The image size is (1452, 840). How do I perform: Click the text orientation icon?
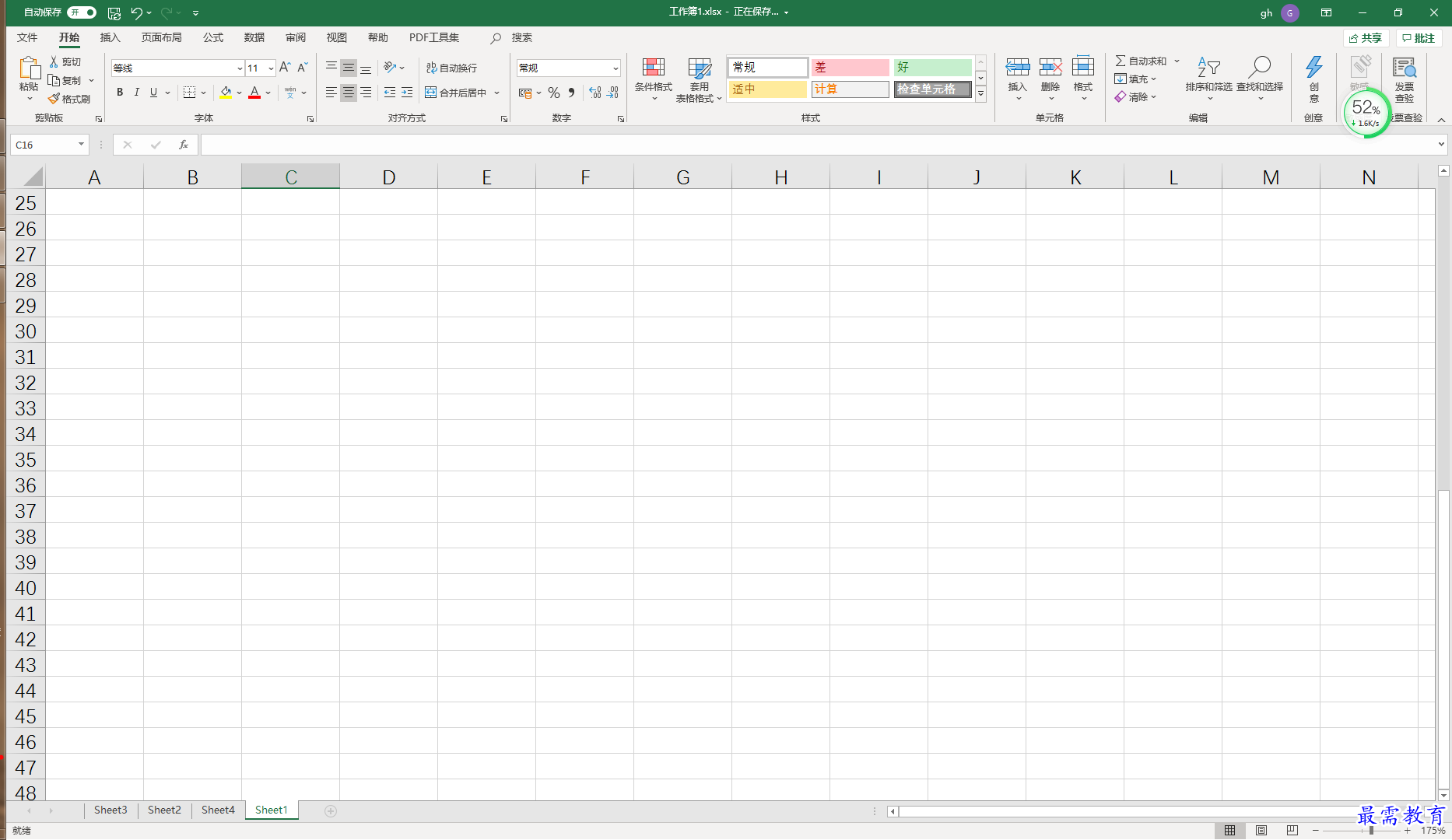click(x=390, y=68)
